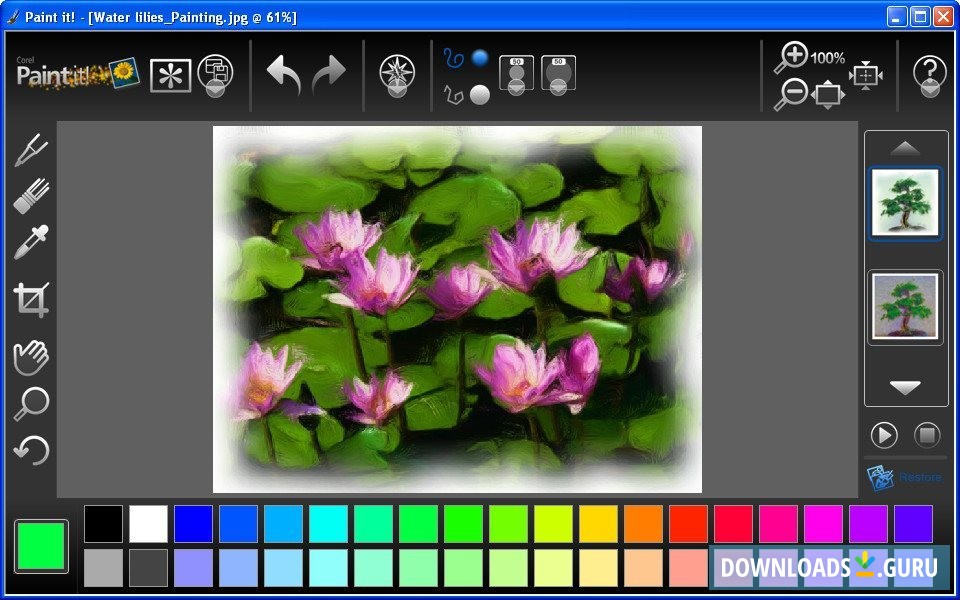The height and width of the screenshot is (600, 960).
Task: Choose the highlighted top bonsai tree preset thumbnail
Action: 905,203
